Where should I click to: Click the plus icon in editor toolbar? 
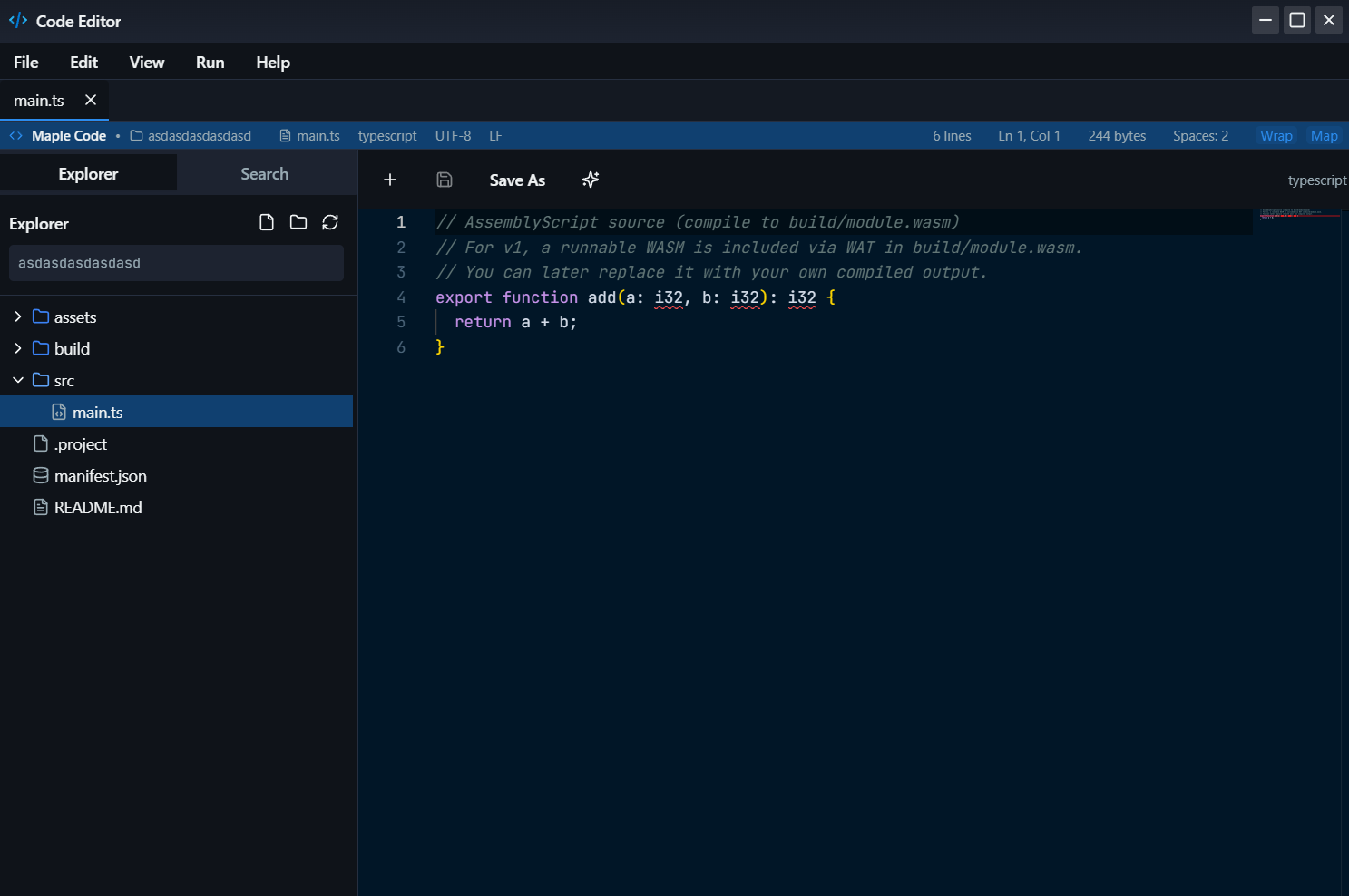390,180
